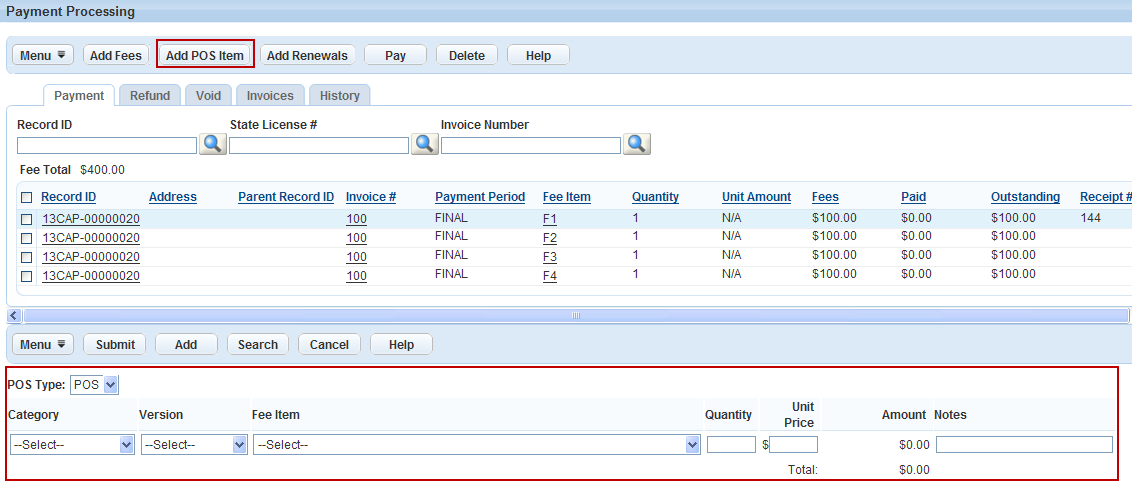Open the top Menu button dropdown
The image size is (1132, 482).
click(x=44, y=55)
